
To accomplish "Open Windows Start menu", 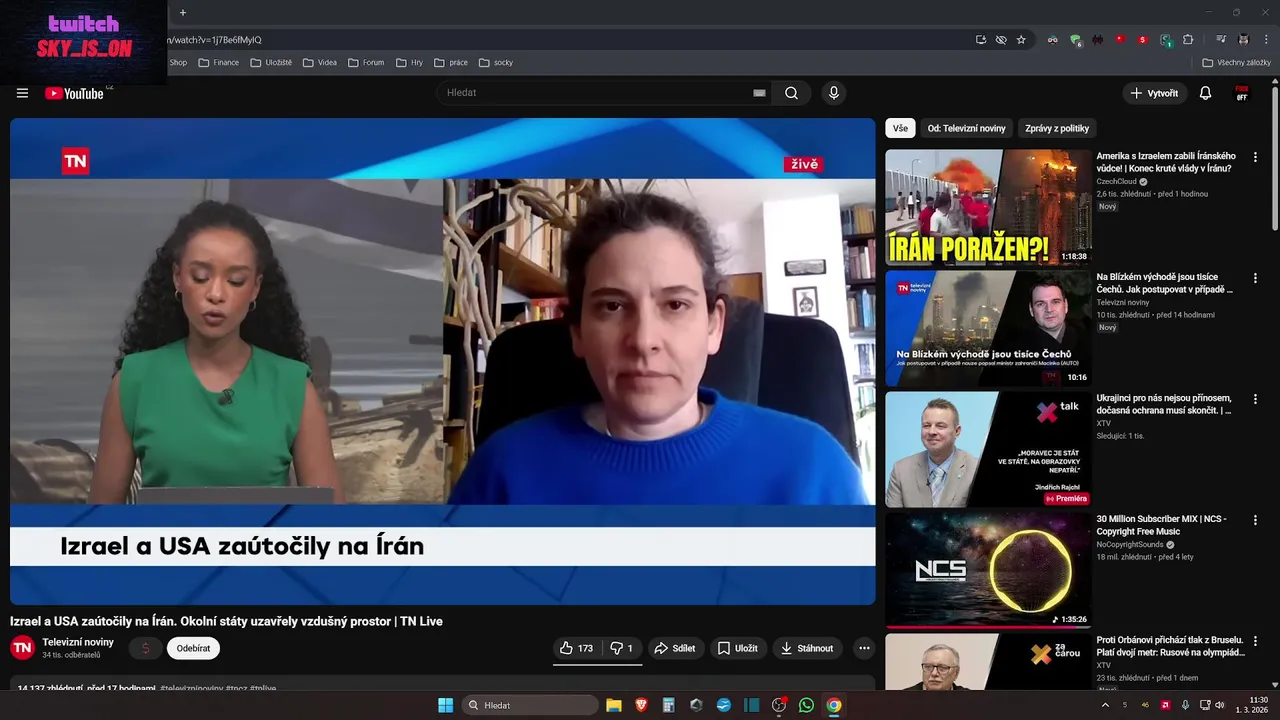I will [445, 705].
